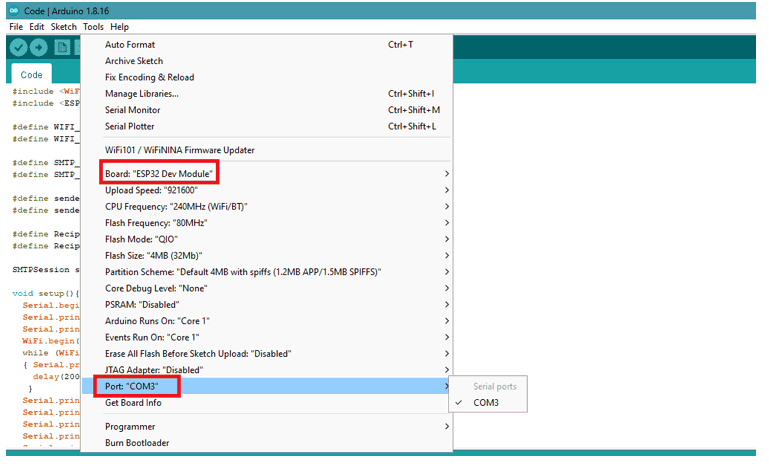Expand the Upload Speed "921600" submenu

pyautogui.click(x=152, y=190)
